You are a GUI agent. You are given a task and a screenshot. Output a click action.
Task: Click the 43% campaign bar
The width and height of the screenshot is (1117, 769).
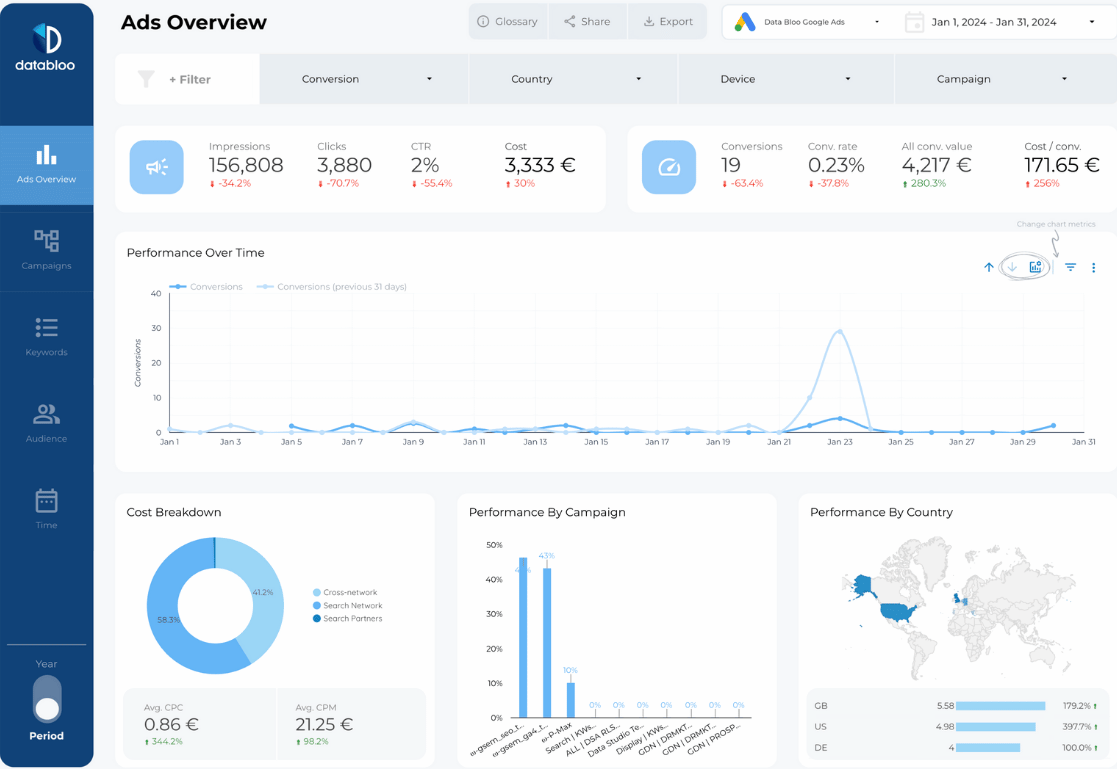547,642
